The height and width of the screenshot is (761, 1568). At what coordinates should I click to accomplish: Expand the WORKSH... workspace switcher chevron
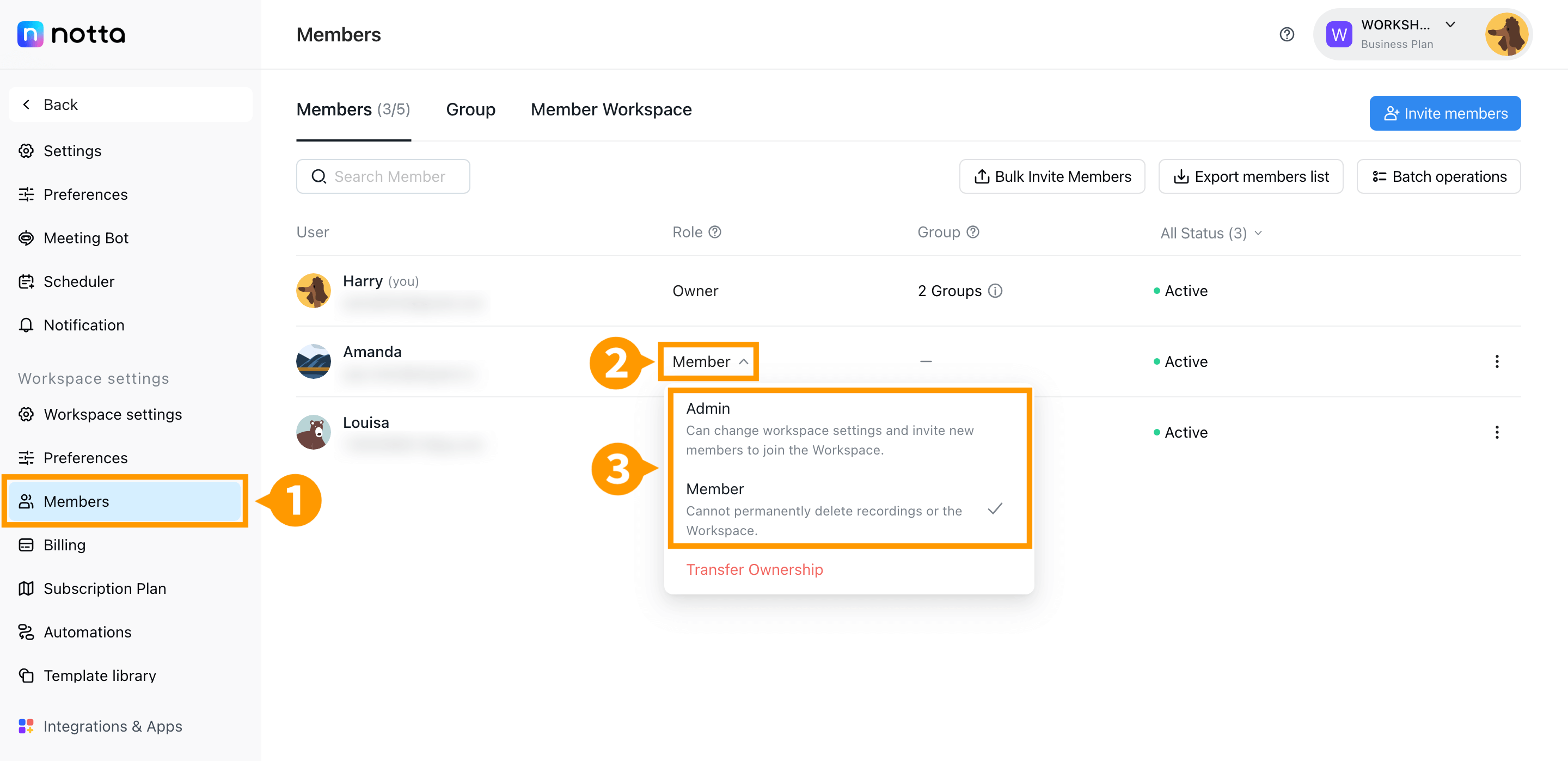tap(1450, 25)
